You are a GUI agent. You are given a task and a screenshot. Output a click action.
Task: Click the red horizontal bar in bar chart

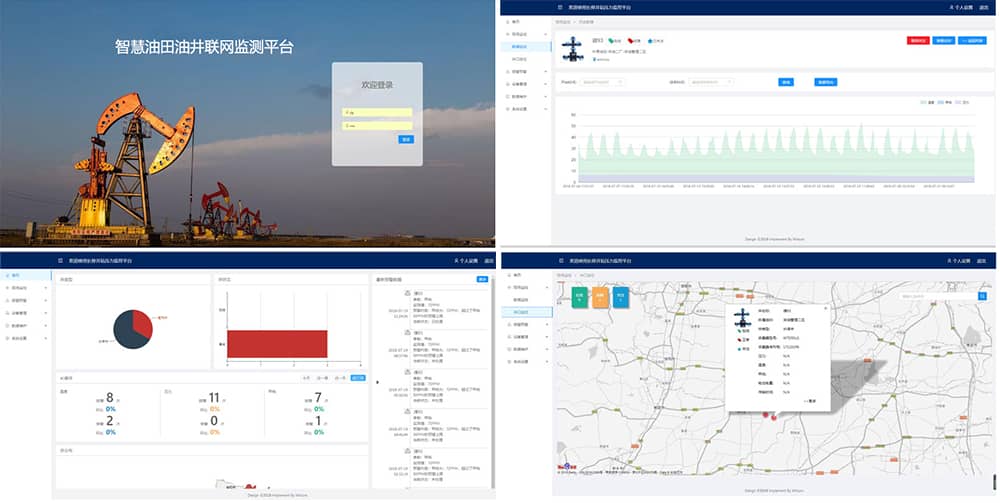point(277,343)
